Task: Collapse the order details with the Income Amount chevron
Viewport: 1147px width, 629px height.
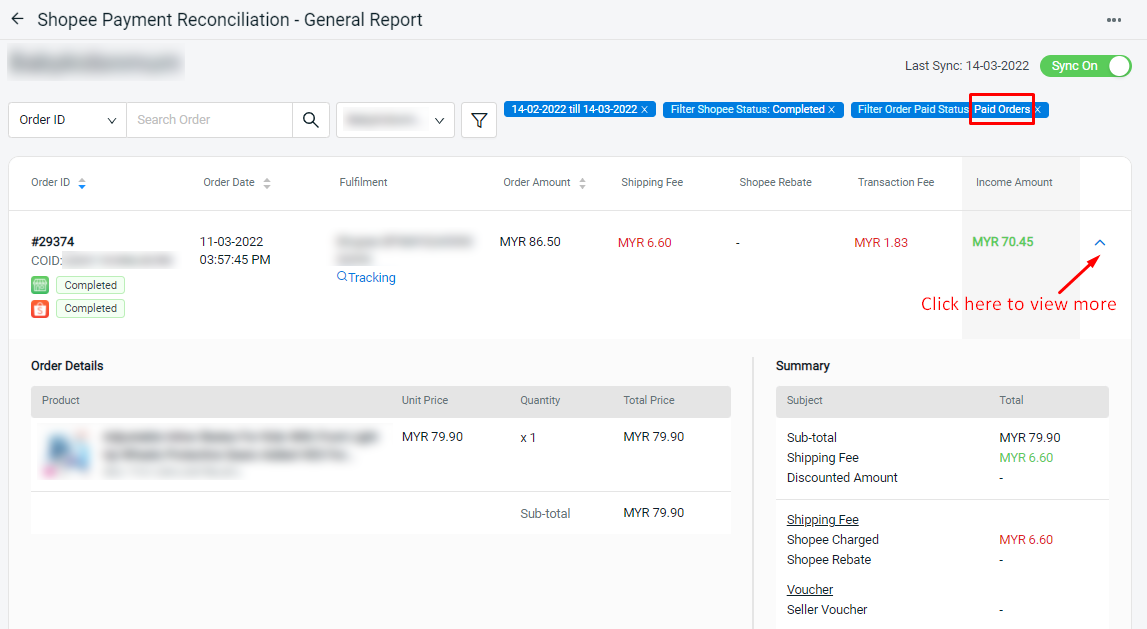Action: [x=1099, y=242]
